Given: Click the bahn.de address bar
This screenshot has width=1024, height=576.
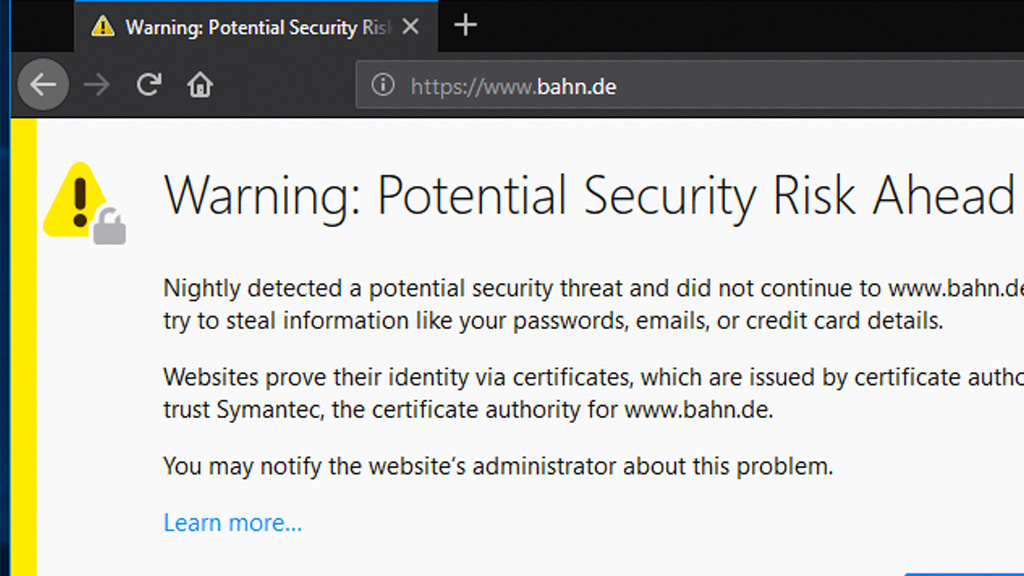Looking at the screenshot, I should [690, 85].
